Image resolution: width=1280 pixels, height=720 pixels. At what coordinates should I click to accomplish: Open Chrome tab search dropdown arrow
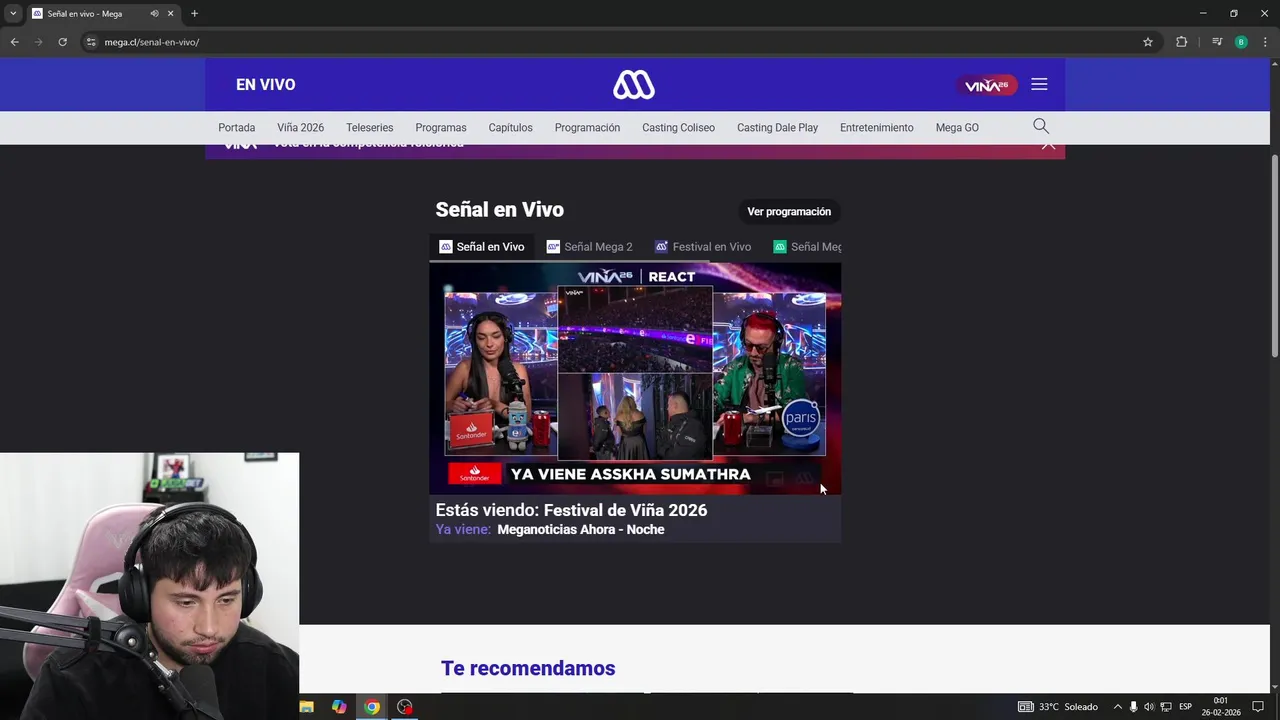(13, 14)
